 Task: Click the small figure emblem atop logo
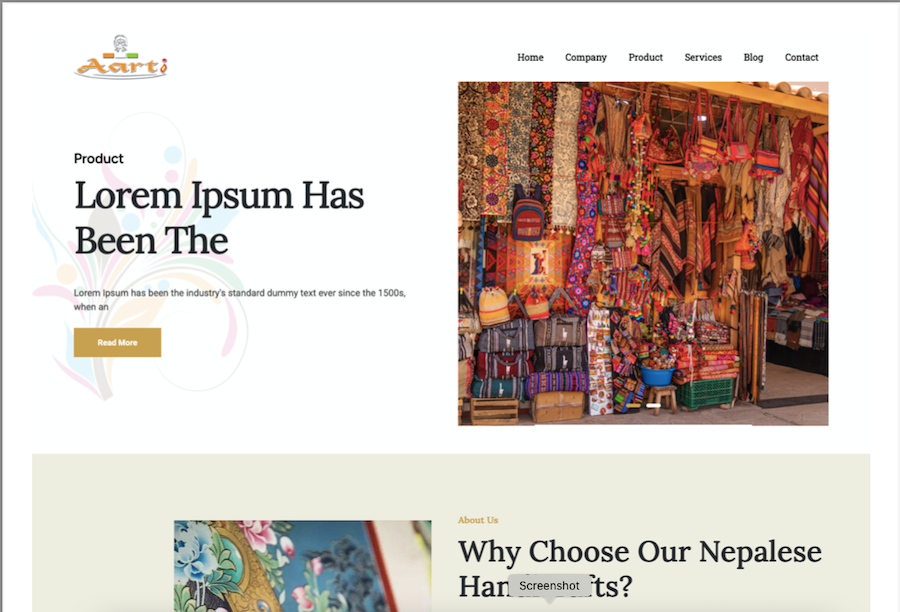pyautogui.click(x=120, y=43)
